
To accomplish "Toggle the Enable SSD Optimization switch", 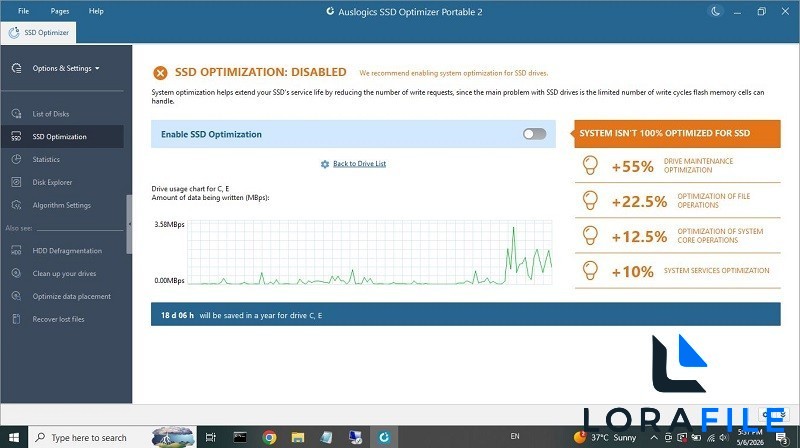I will point(534,134).
